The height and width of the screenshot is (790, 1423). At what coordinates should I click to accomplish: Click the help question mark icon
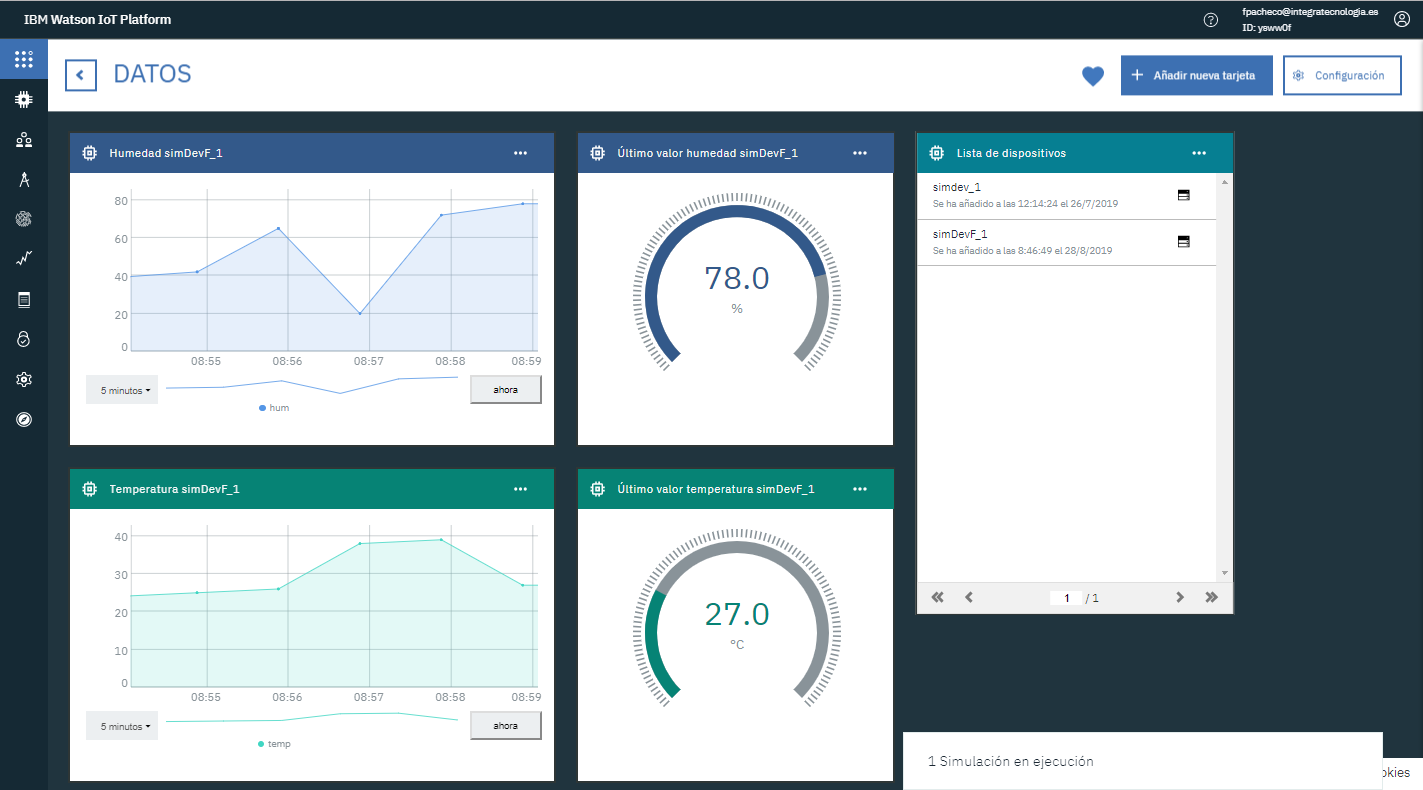(x=1211, y=19)
